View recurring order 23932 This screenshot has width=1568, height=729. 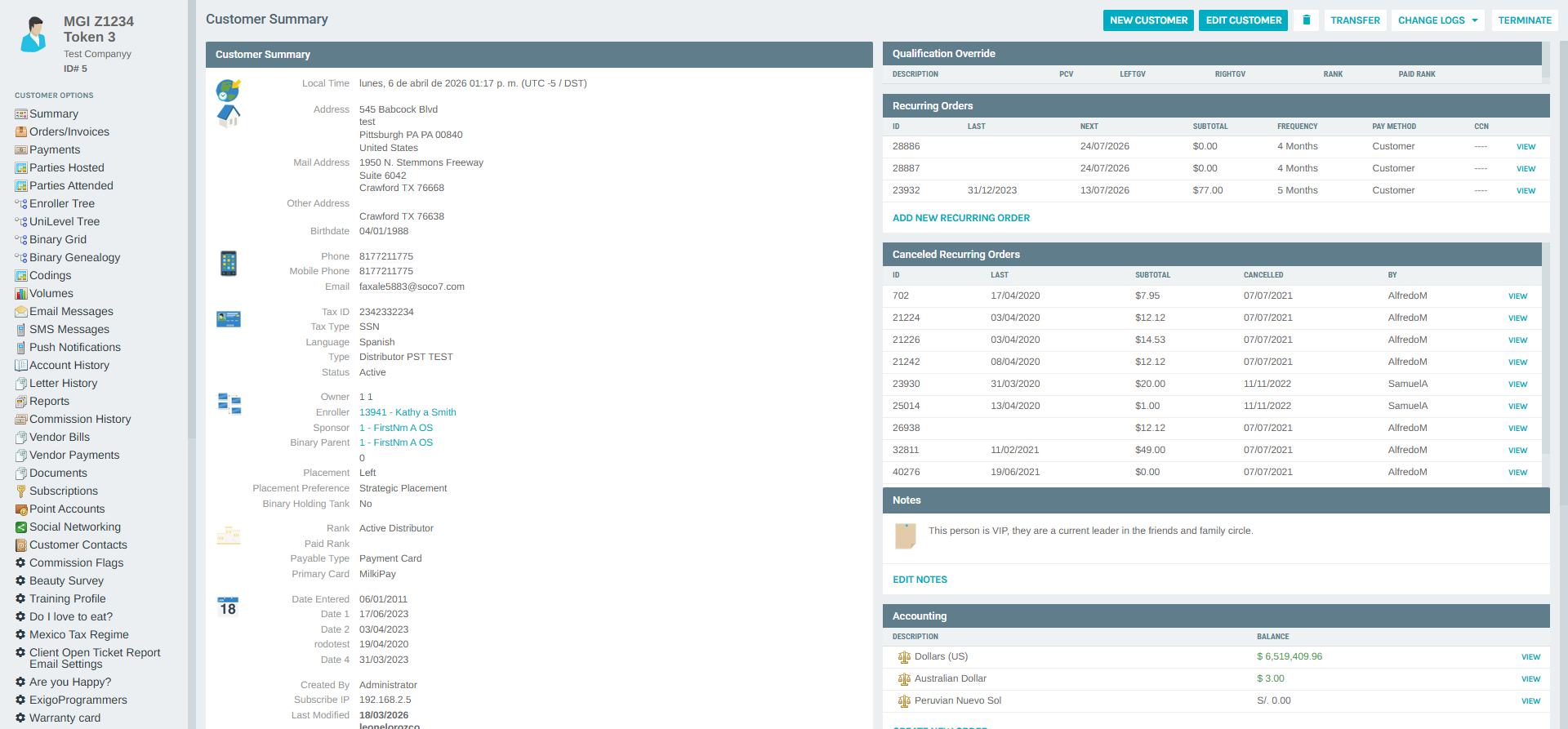pos(1526,191)
